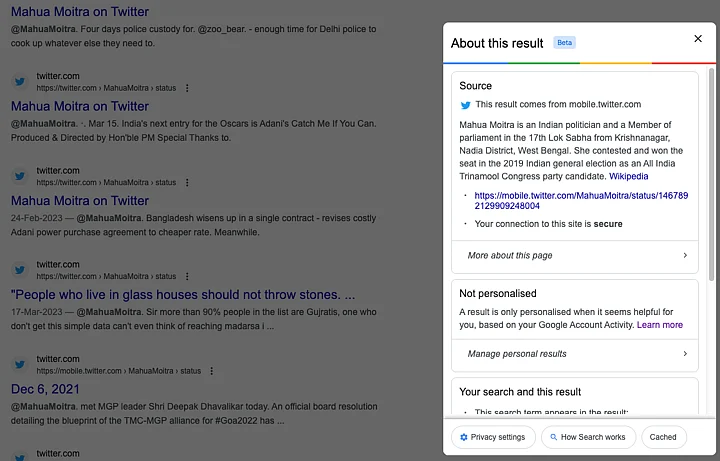Screen dimensions: 720x461
Task: Click the Twitter bird icon in Source
Action: 465,104
